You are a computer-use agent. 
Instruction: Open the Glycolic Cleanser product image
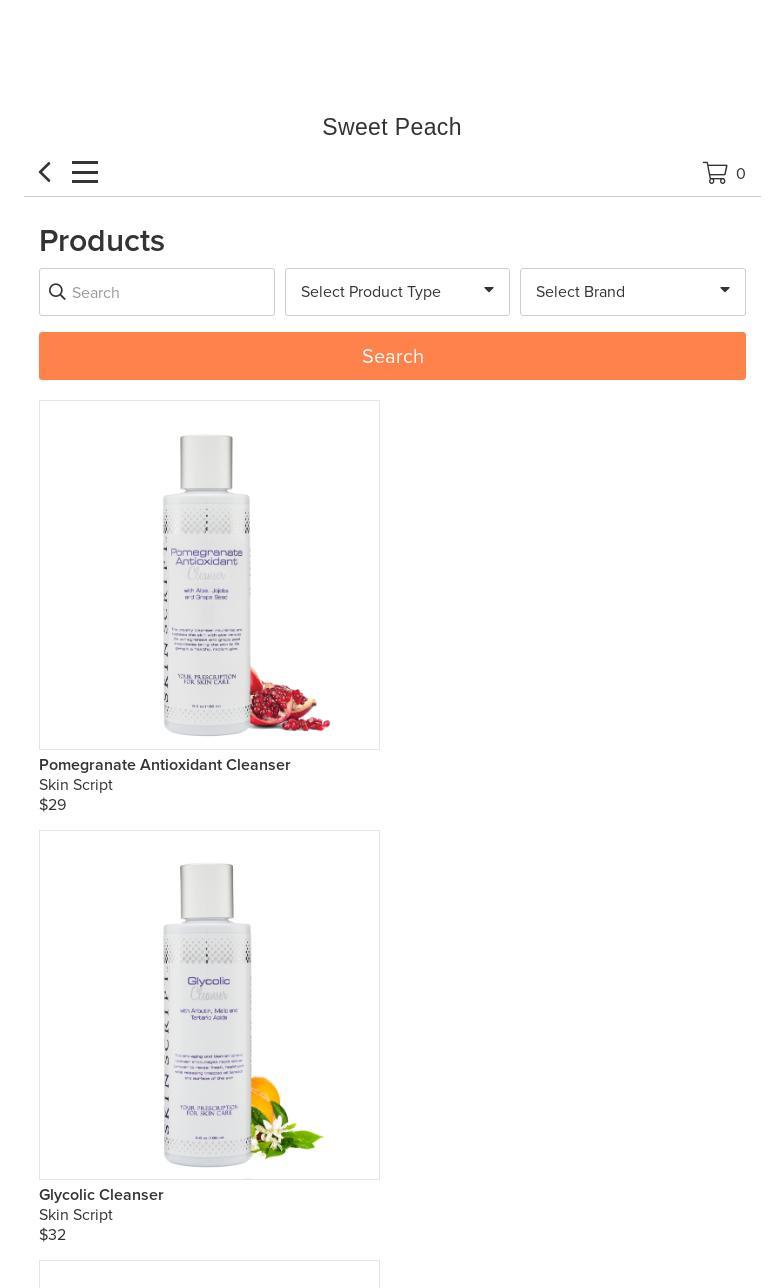[209, 1005]
